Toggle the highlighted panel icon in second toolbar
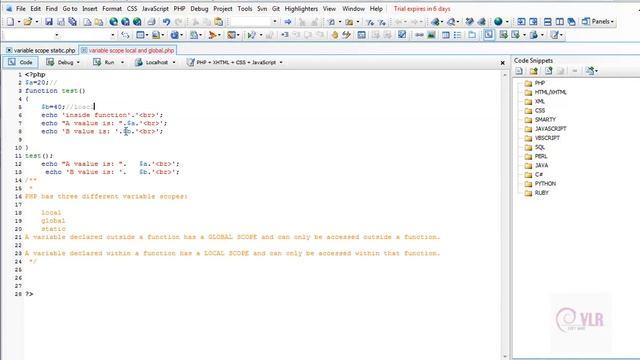This screenshot has width=640, height=360. pyautogui.click(x=489, y=35)
